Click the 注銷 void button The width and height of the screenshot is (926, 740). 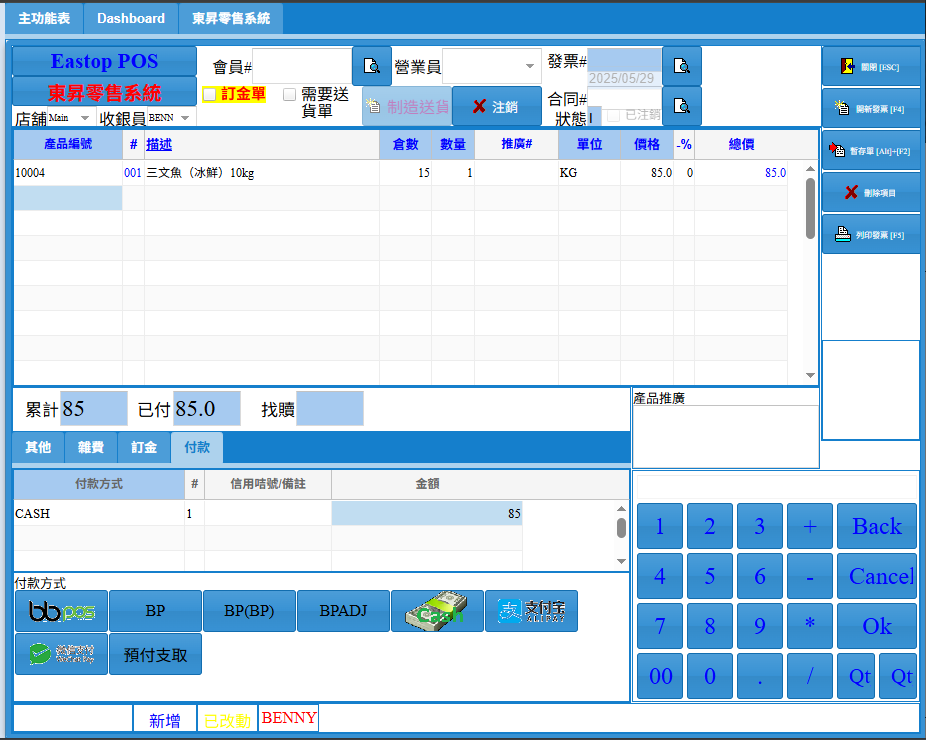coord(497,106)
